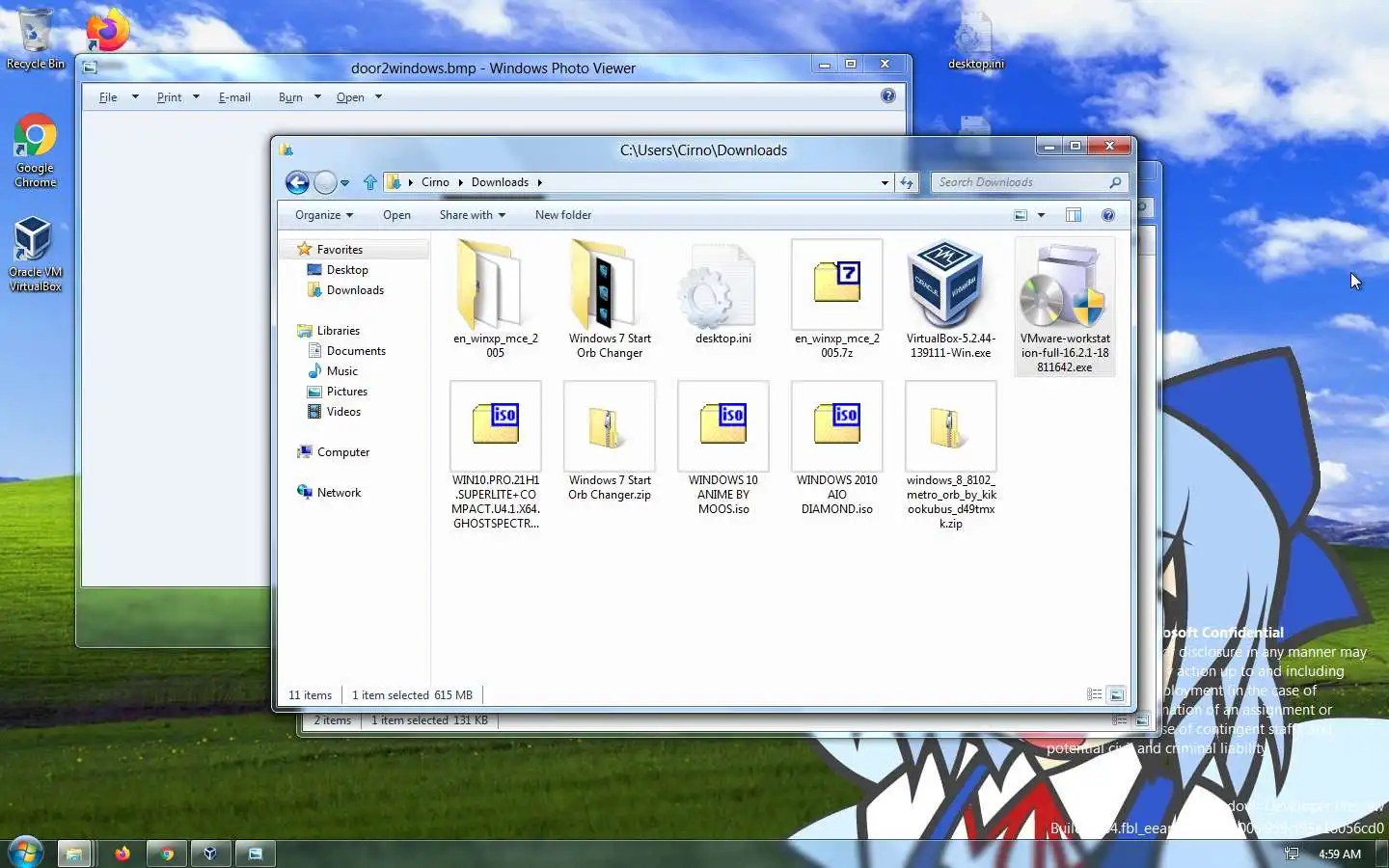
Task: Switch to details view in status bar
Action: click(1095, 694)
